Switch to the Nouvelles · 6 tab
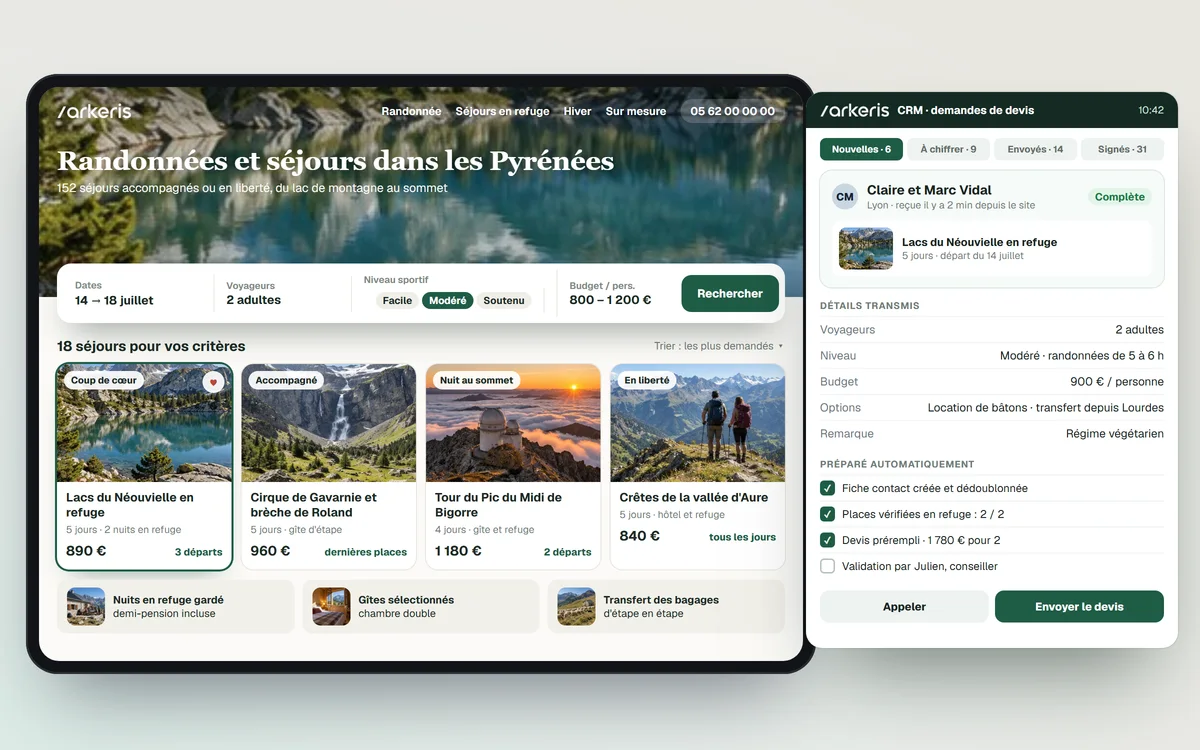The image size is (1200, 750). (x=861, y=149)
